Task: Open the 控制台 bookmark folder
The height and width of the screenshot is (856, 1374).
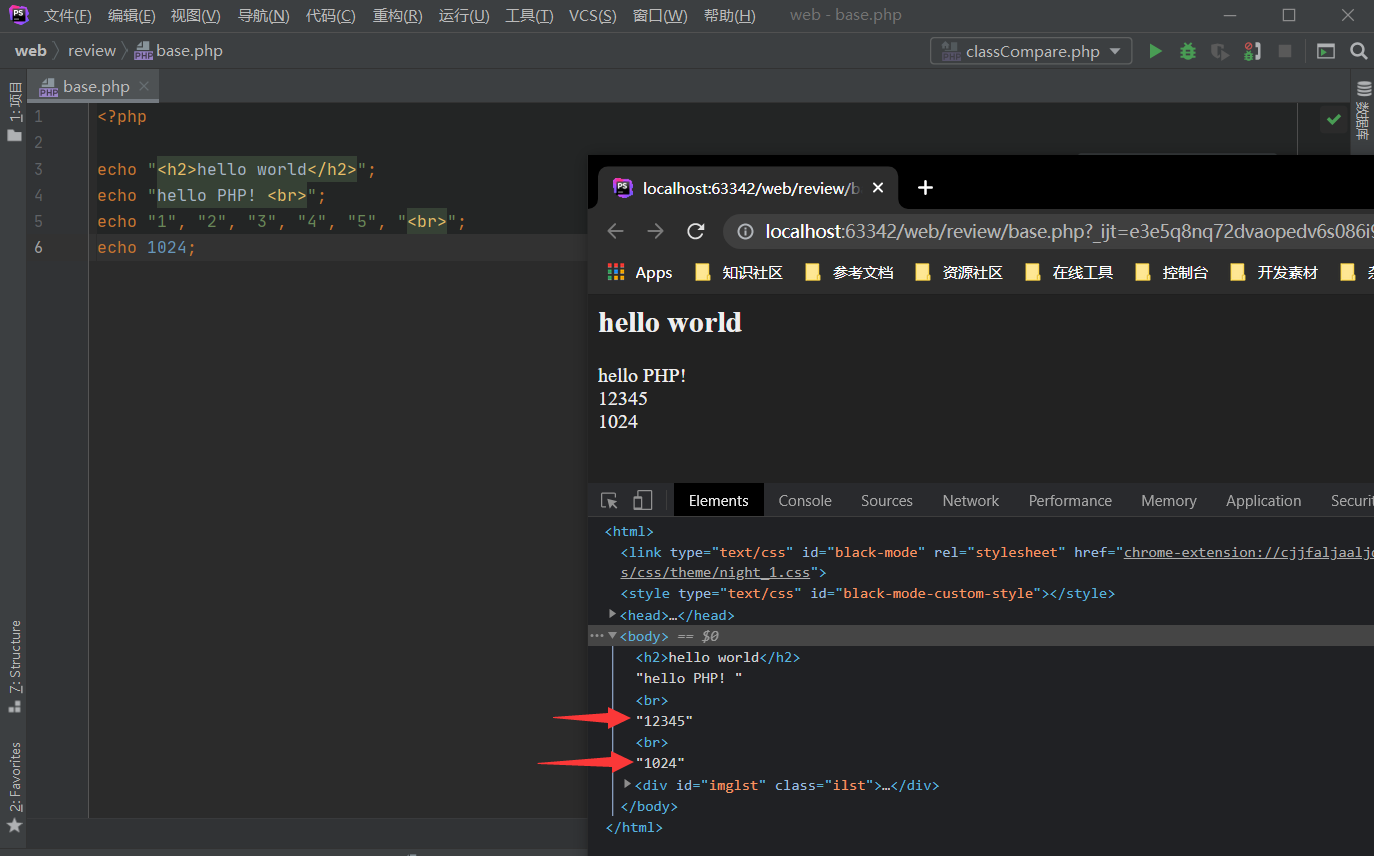Action: (x=1171, y=273)
